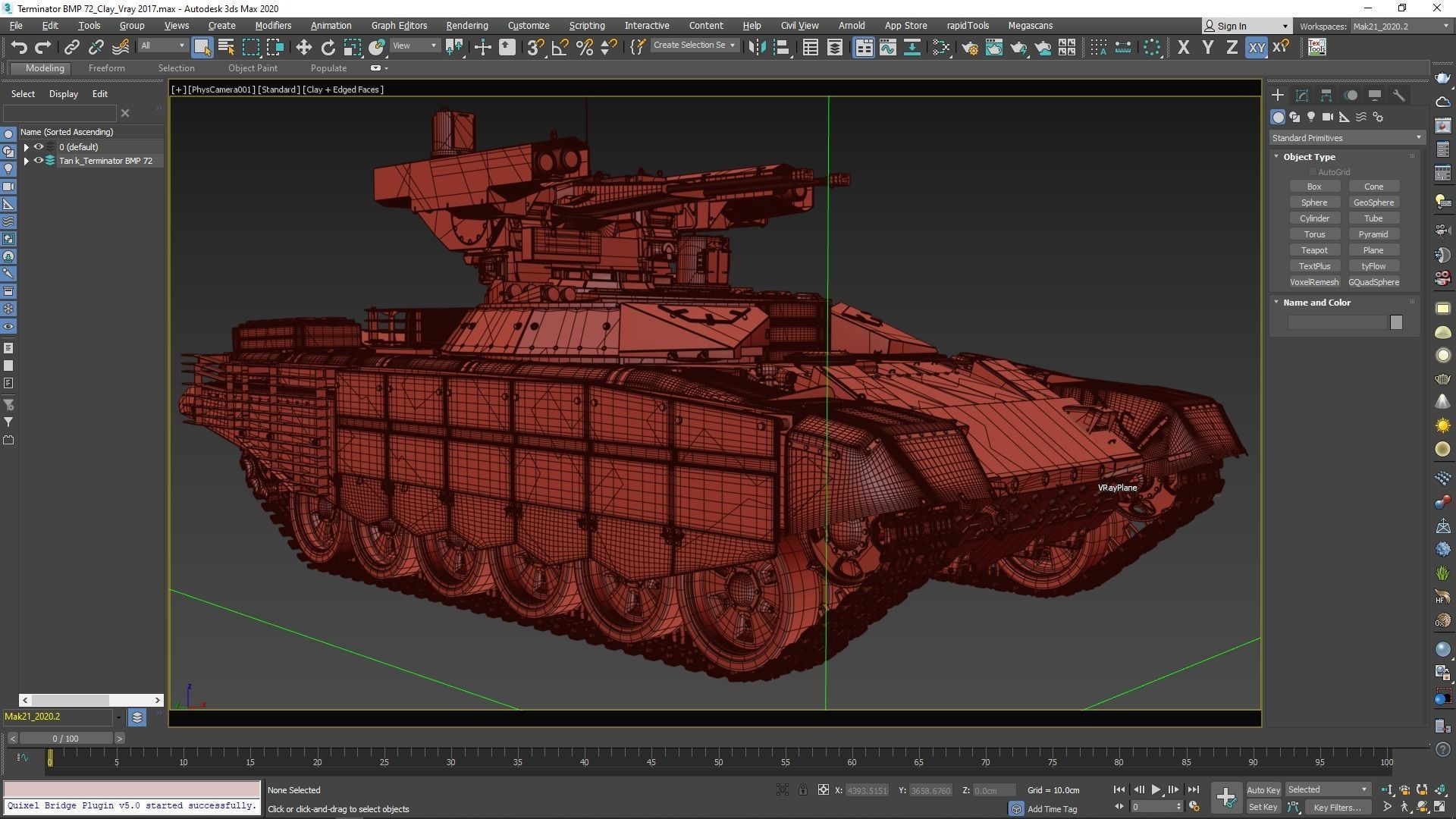Click the Teapot primitive button
The image size is (1456, 819).
pos(1314,250)
